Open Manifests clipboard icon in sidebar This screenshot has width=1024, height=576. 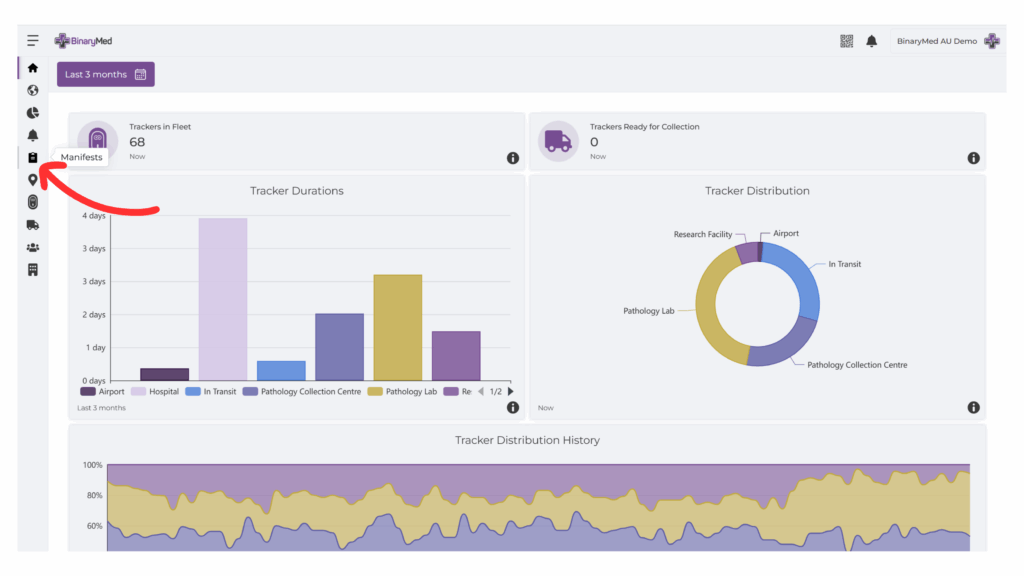click(33, 158)
